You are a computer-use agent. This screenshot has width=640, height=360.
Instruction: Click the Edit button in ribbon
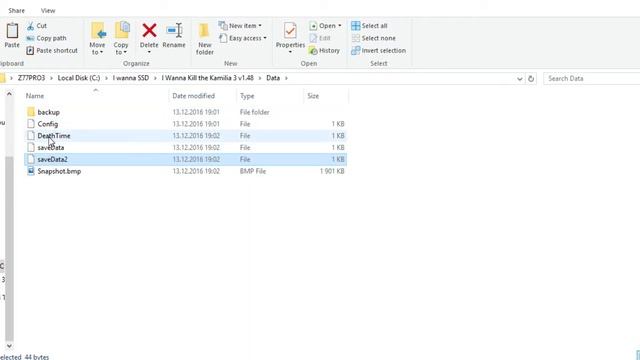coord(320,38)
